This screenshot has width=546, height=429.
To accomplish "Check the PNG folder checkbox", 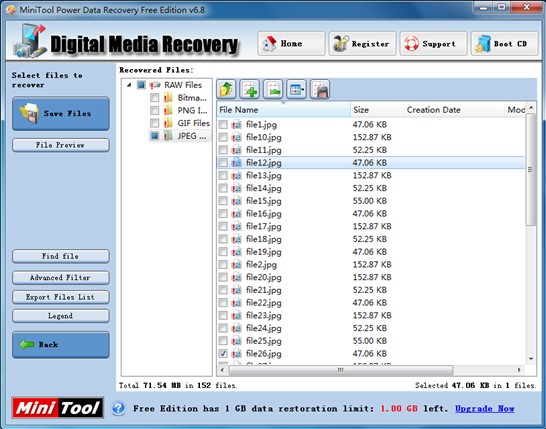I will (154, 110).
